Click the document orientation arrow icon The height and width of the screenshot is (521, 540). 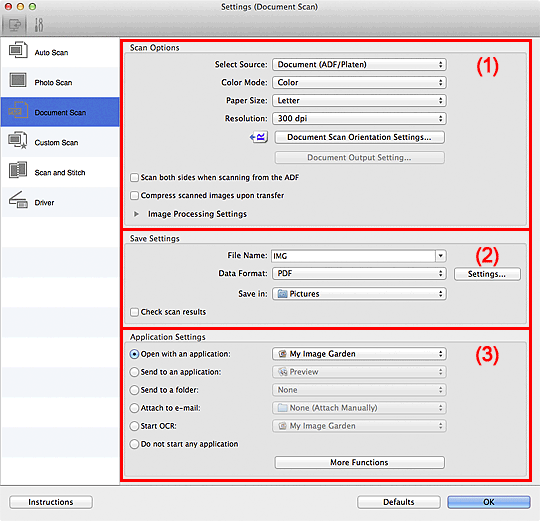click(259, 137)
